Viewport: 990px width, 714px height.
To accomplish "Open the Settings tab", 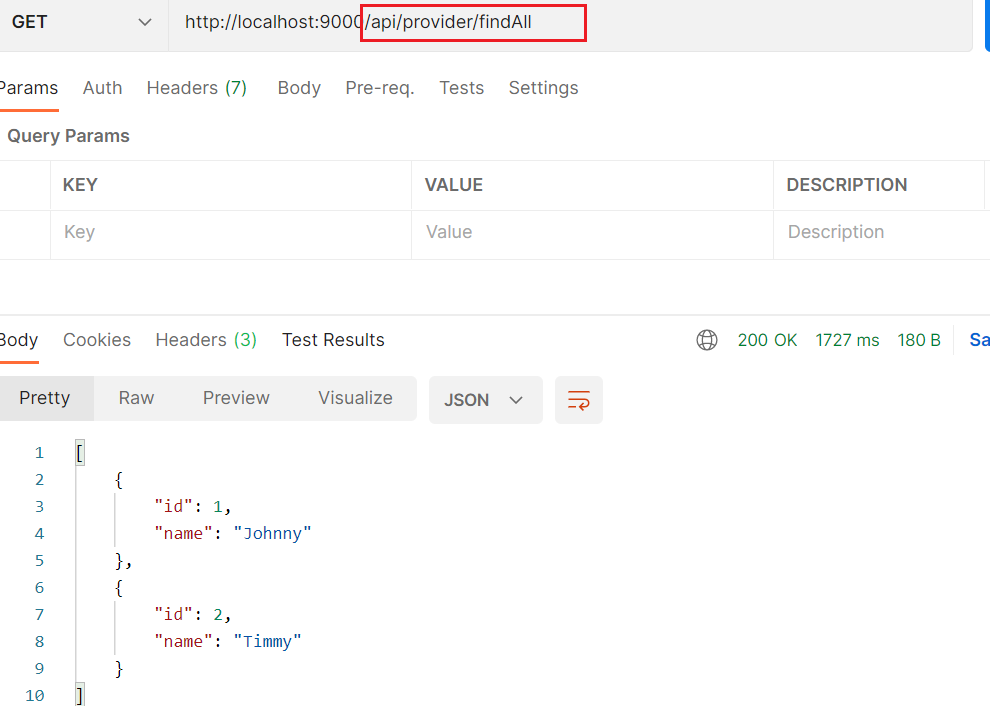I will 544,88.
